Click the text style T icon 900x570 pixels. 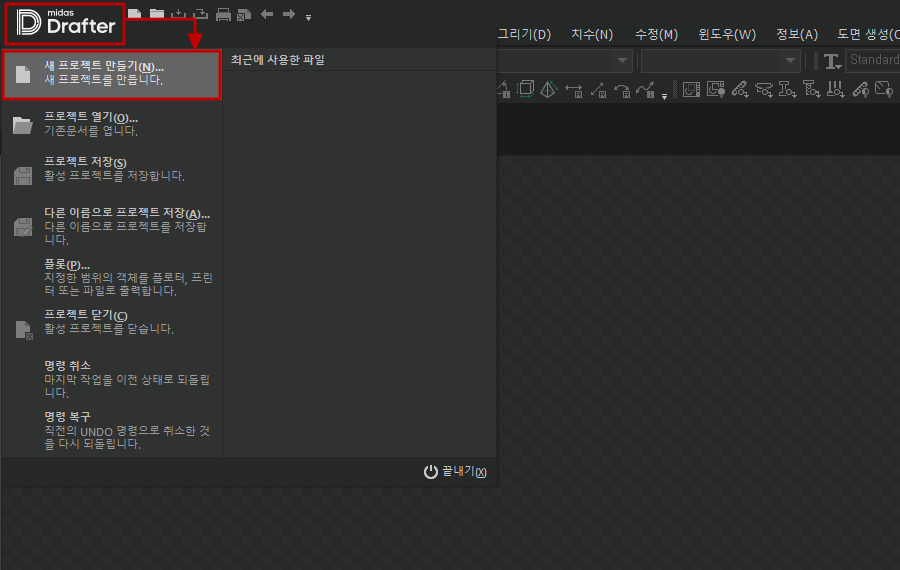(x=832, y=61)
